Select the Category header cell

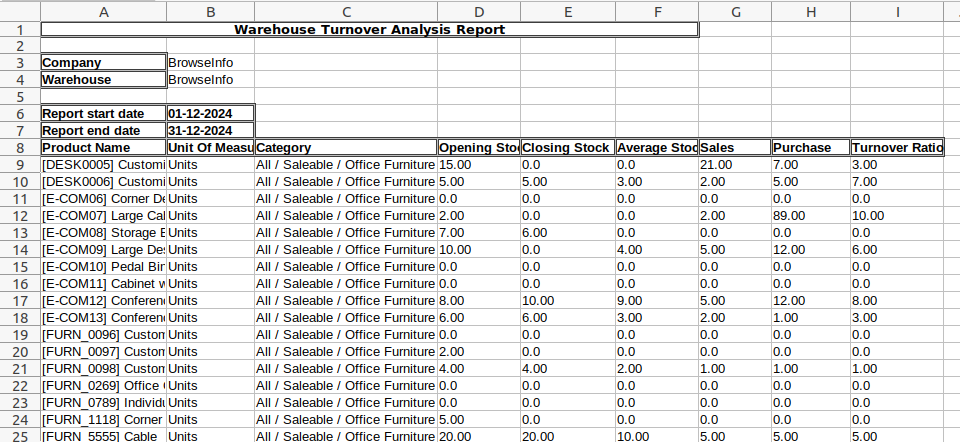[x=345, y=147]
